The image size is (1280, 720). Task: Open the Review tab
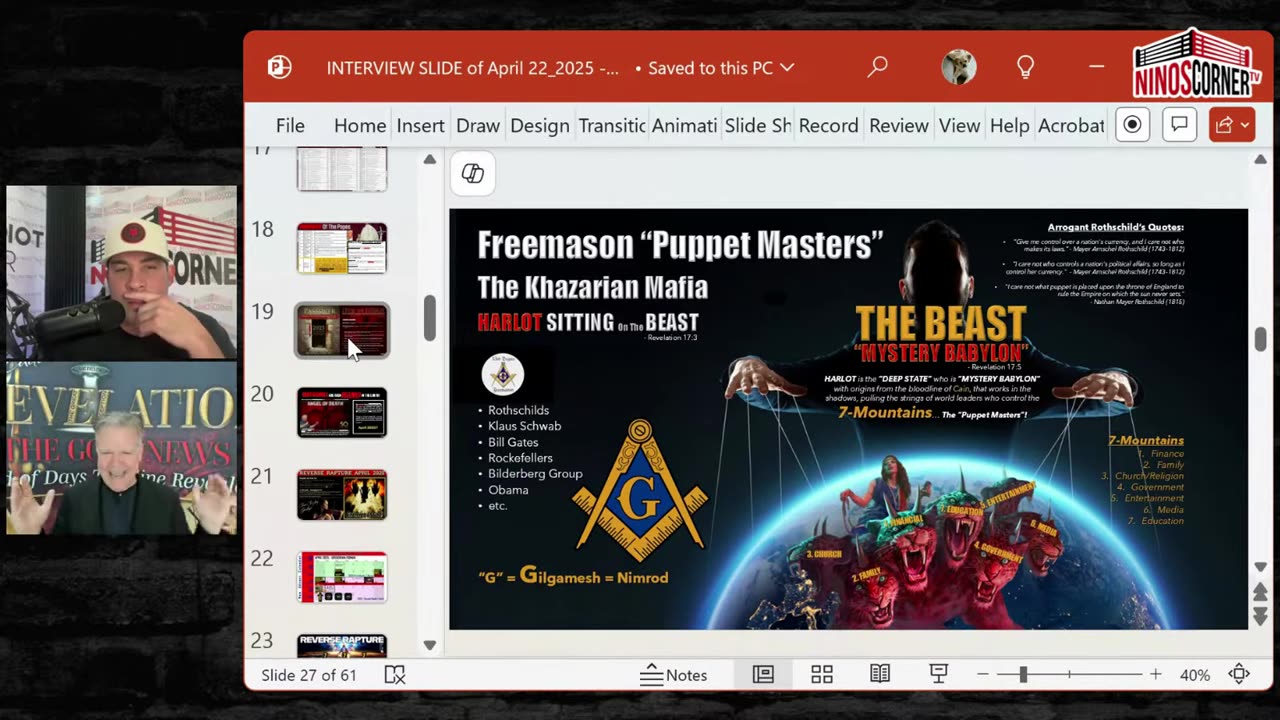click(x=898, y=125)
